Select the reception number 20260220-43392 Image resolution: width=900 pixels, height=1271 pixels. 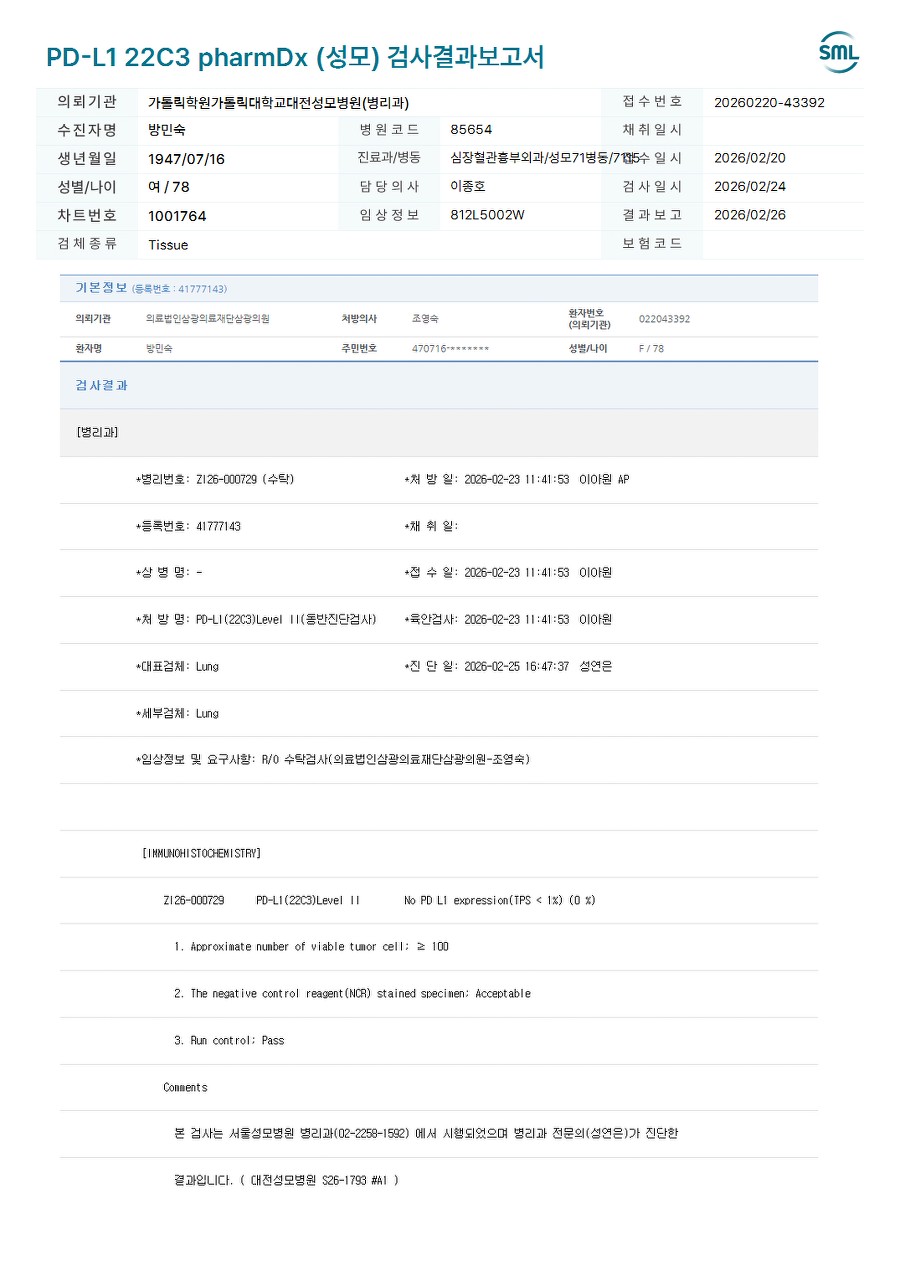tap(769, 102)
